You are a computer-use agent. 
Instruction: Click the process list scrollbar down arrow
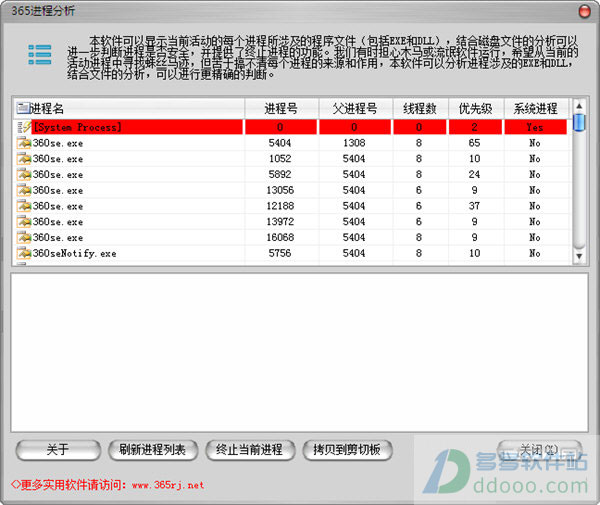(579, 256)
